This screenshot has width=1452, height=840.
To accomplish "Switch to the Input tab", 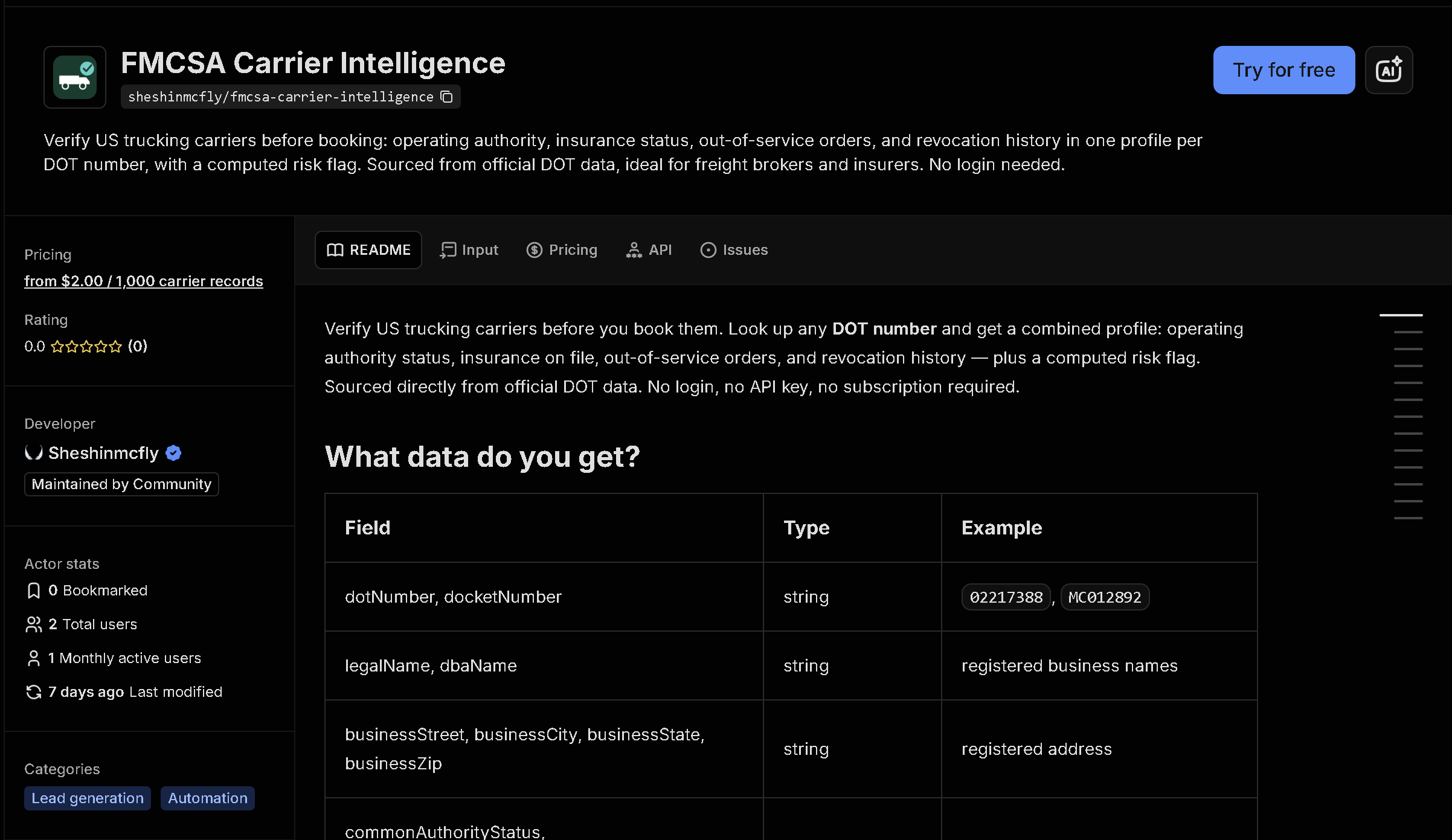I will (469, 250).
